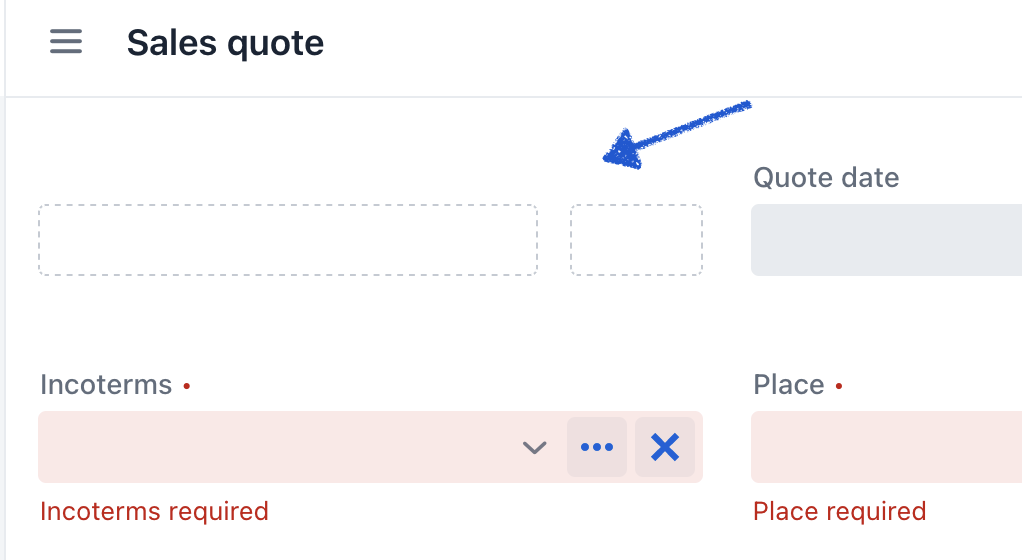Click the small dashed empty placeholder
This screenshot has width=1022, height=560.
637,240
